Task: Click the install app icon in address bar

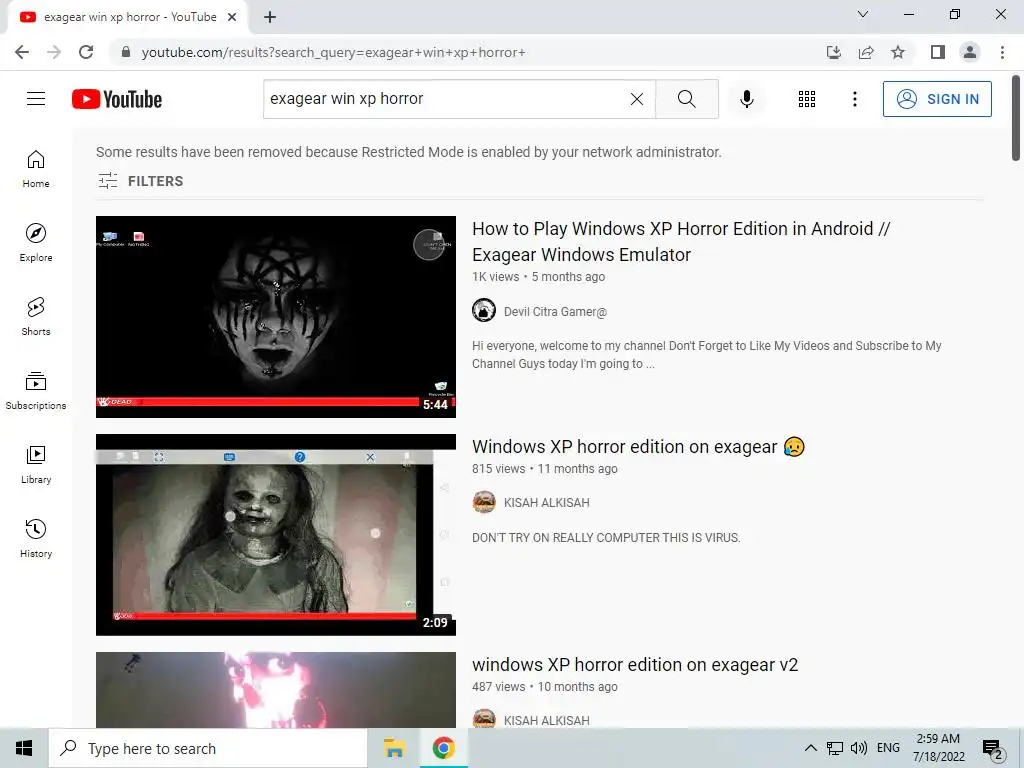Action: [834, 52]
